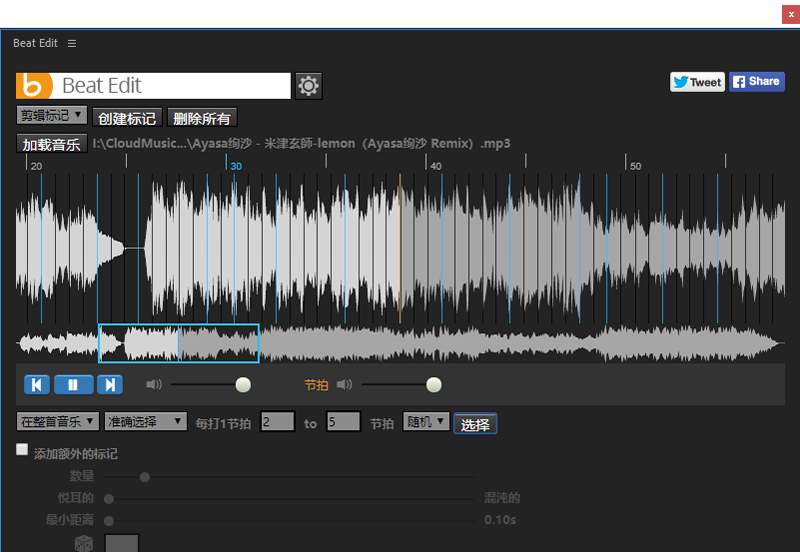Click the 30 second timeline marker
800x552 pixels.
point(236,166)
